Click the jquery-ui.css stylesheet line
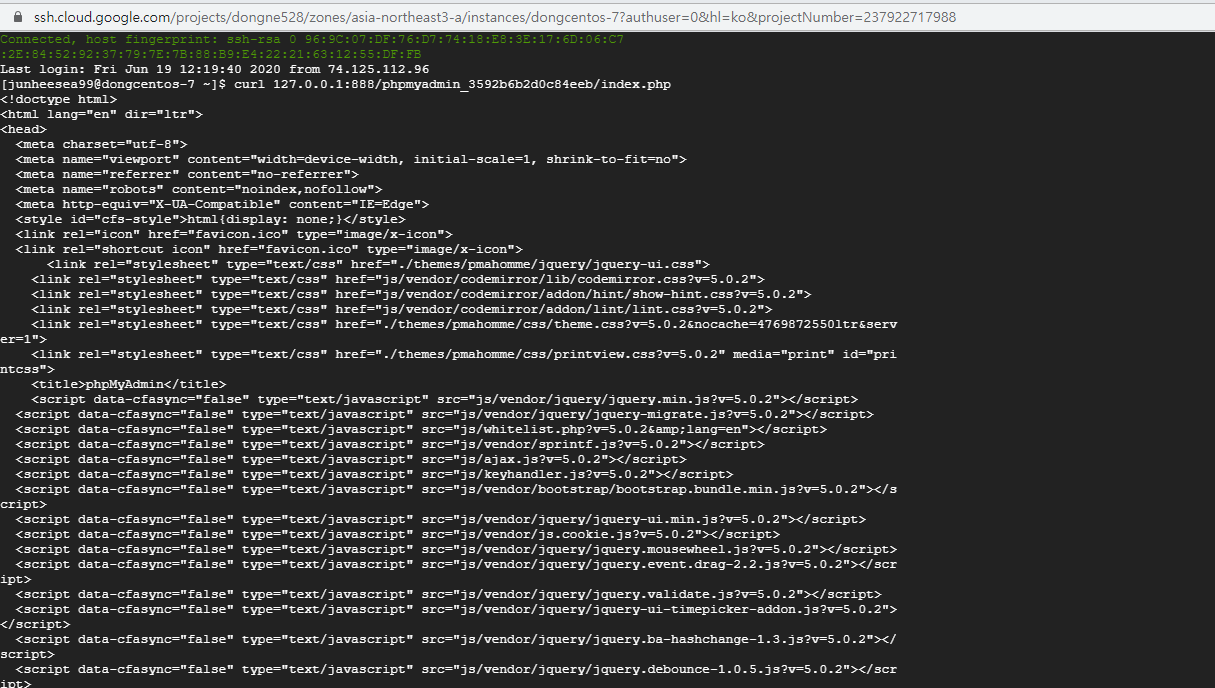 [x=378, y=264]
